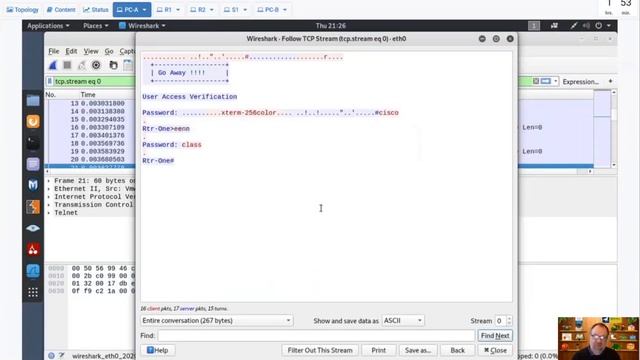Viewport: 640px width, 360px height.
Task: Click the shark fin start capture icon
Action: click(x=53, y=65)
